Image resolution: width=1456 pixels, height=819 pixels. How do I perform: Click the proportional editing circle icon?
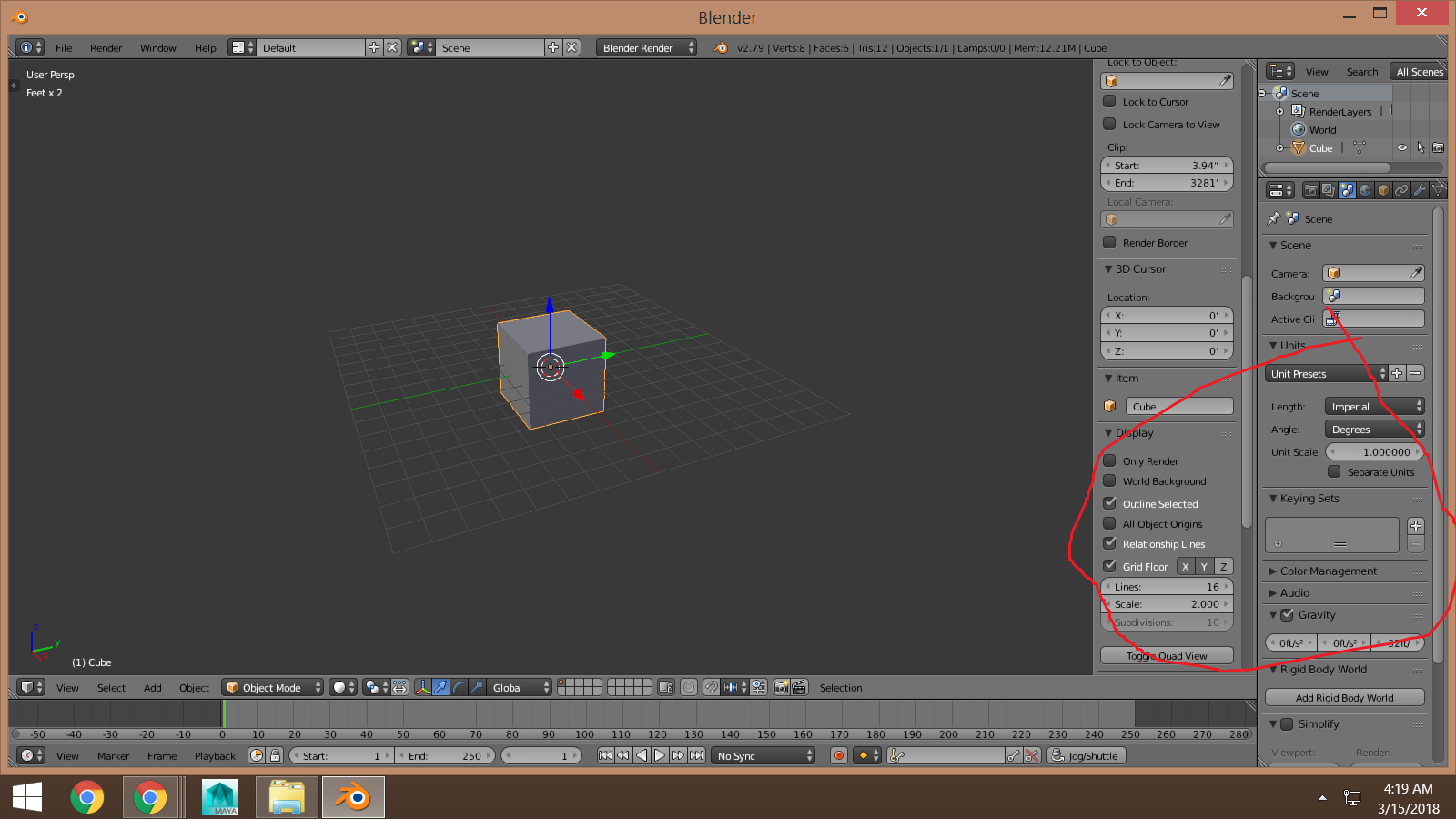[x=689, y=687]
